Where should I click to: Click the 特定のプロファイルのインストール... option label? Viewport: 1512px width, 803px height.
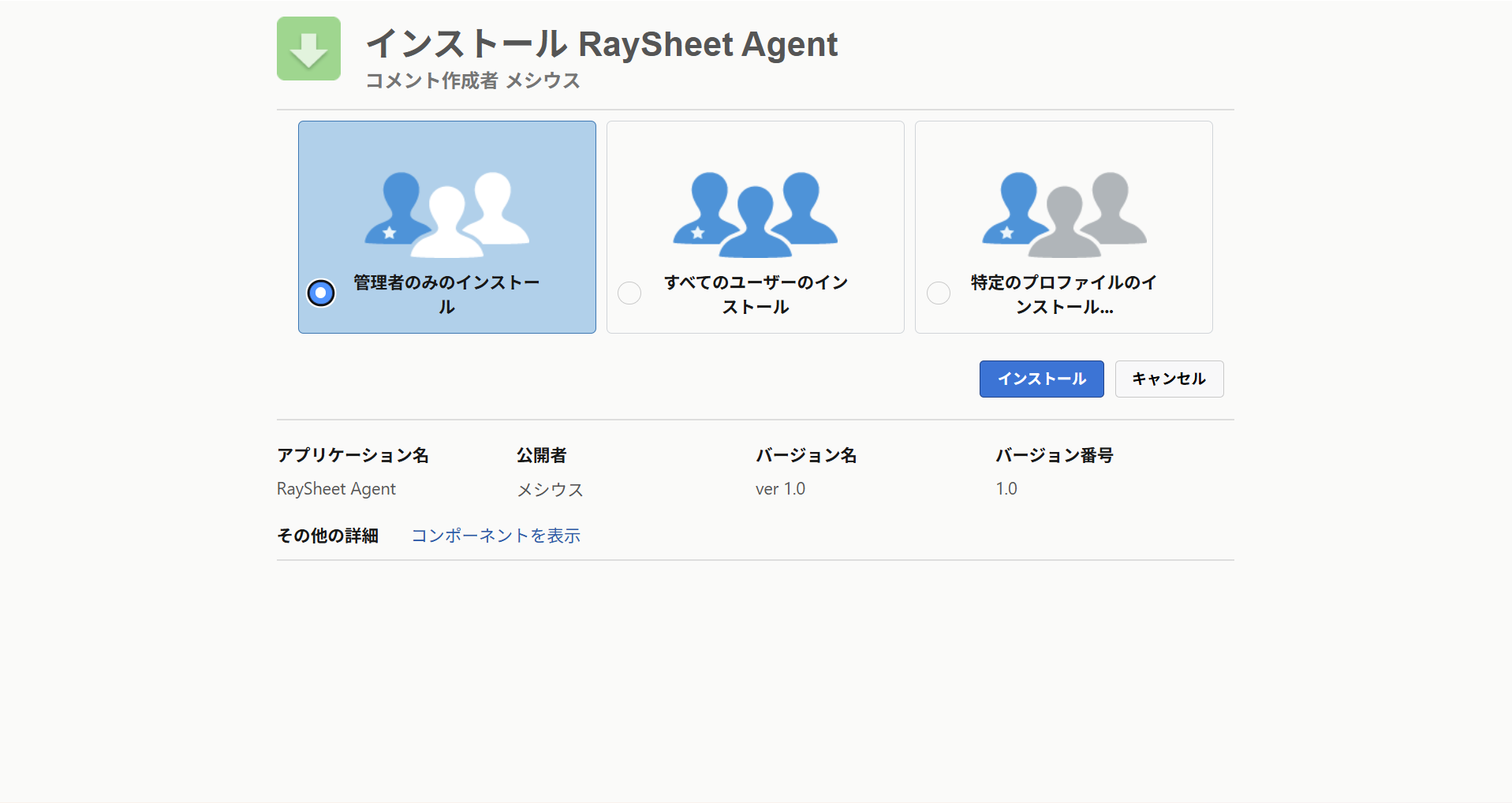click(x=1064, y=294)
